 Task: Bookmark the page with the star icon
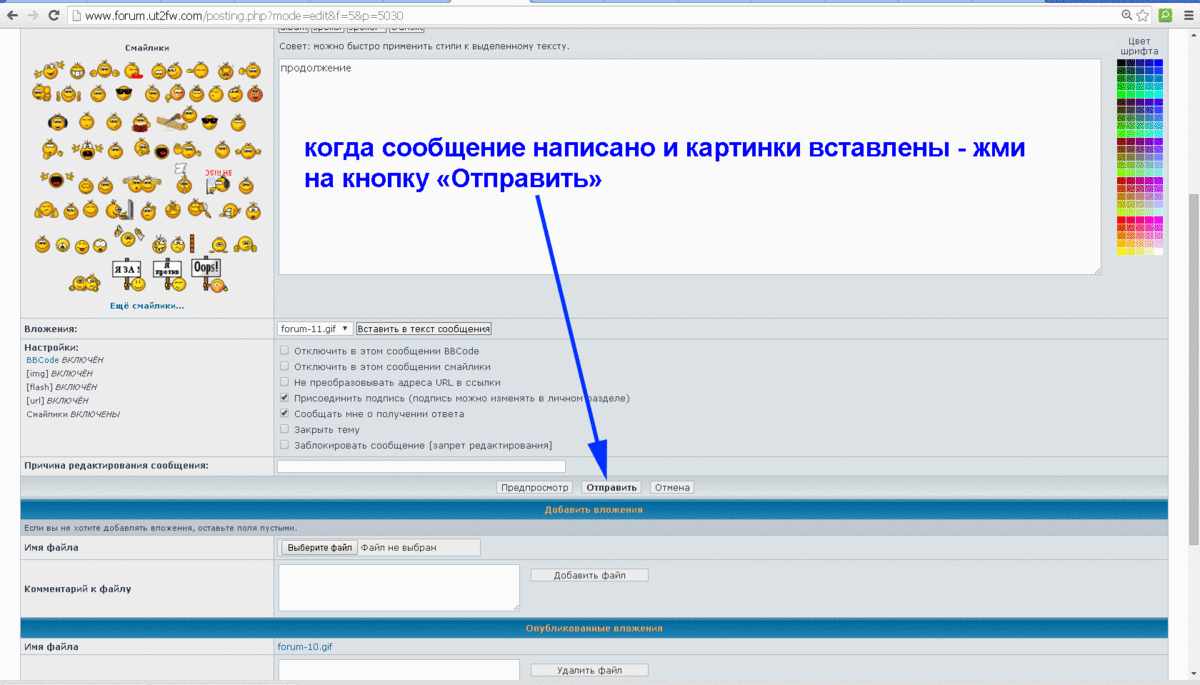pos(1142,15)
